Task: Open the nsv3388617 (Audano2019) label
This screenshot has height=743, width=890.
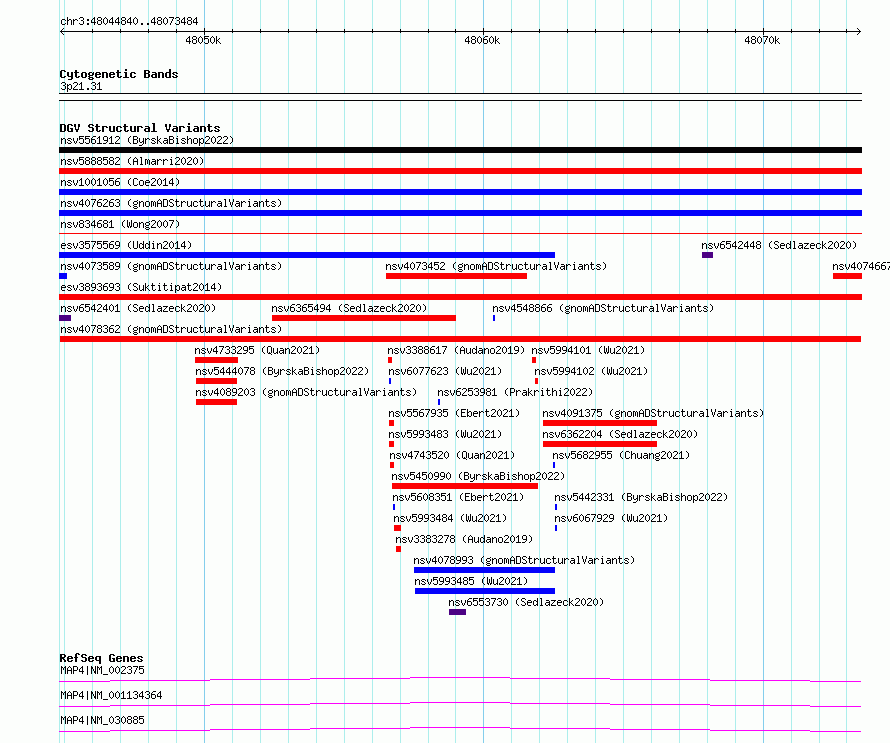Action: pos(456,350)
